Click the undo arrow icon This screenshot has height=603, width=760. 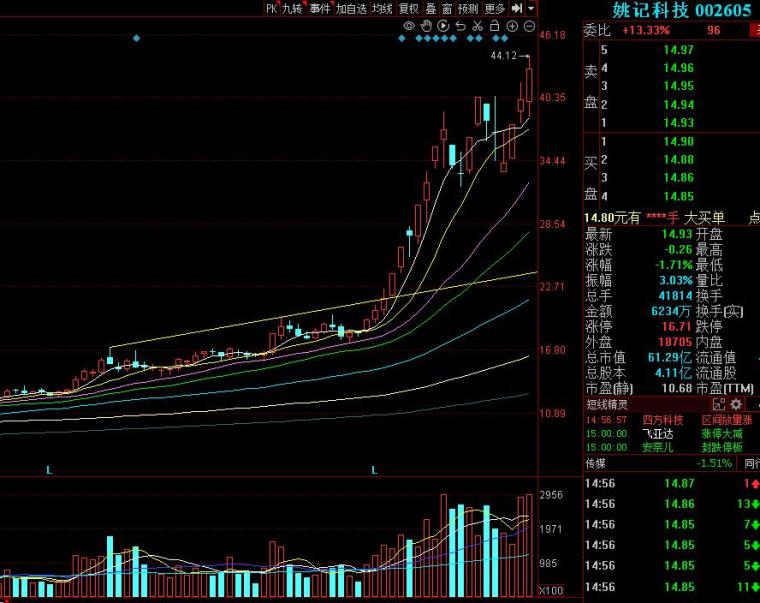point(460,26)
